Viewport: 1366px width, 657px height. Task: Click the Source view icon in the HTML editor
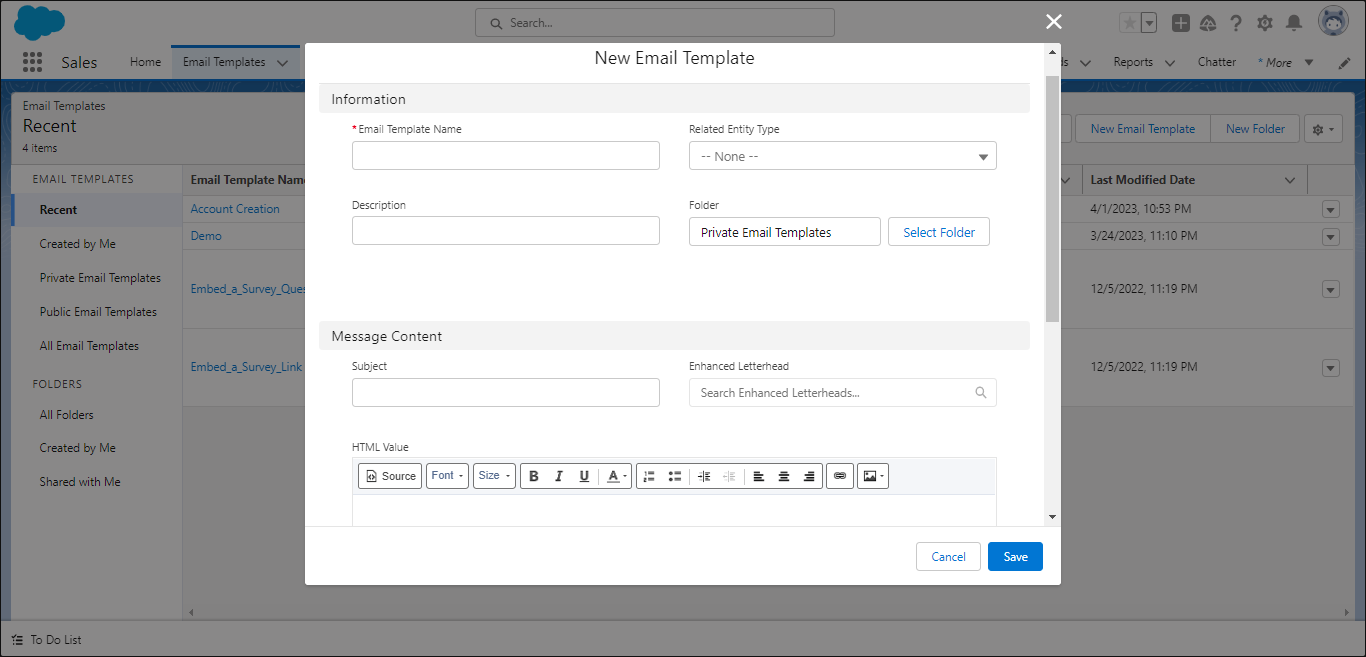390,475
